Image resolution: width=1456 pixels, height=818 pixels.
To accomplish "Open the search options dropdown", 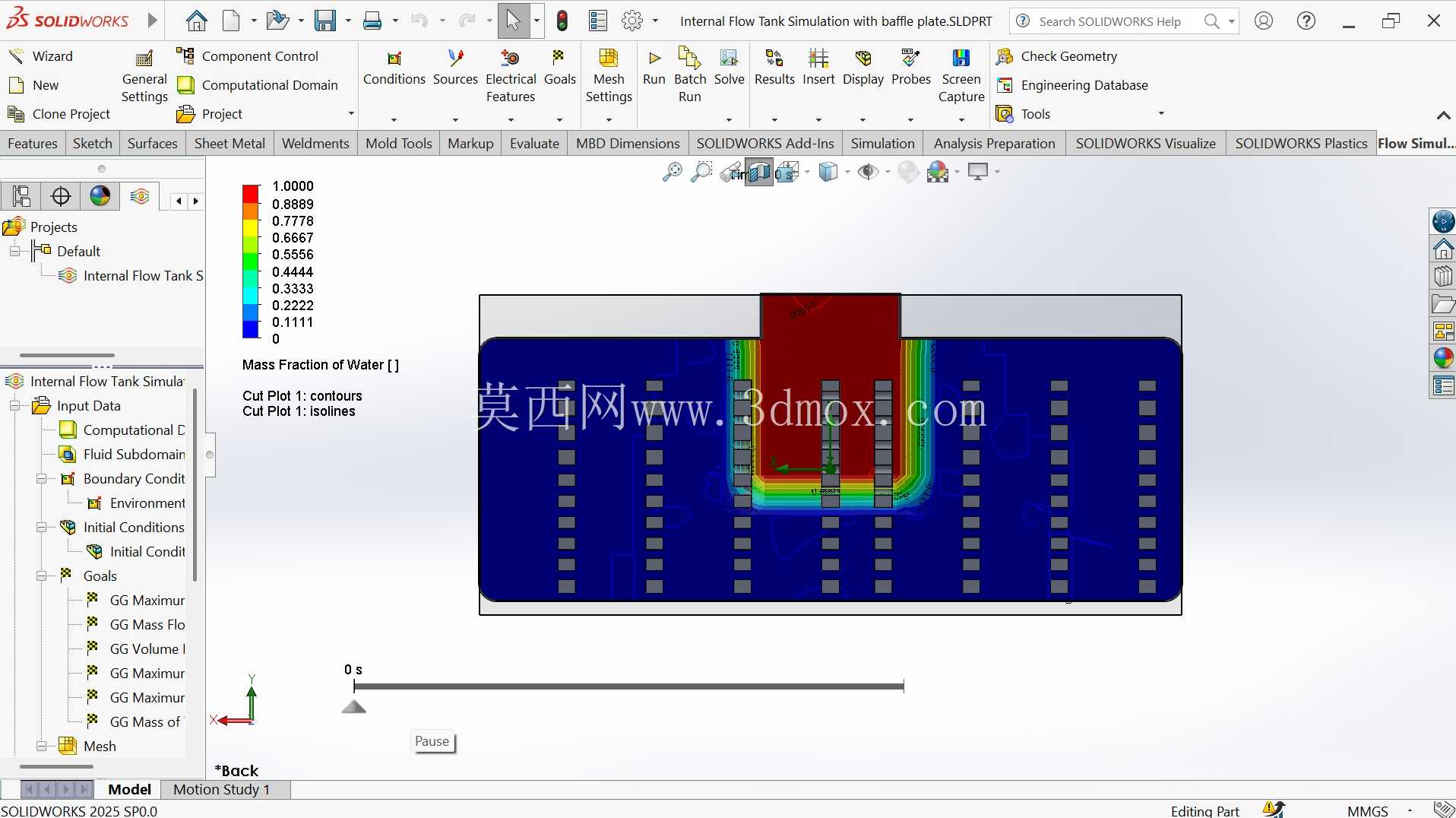I will point(1232,21).
